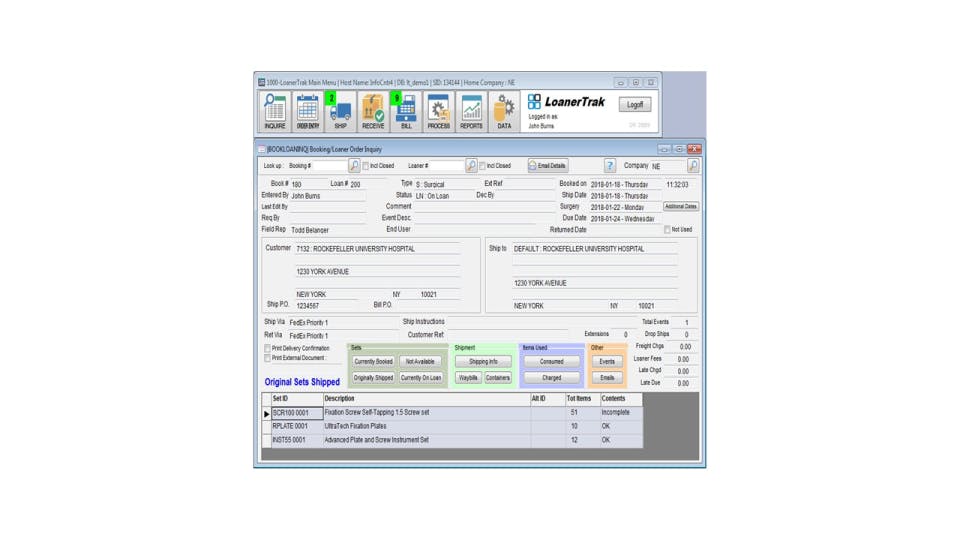View Consumed items used
Viewport: 960px width, 540px height.
coord(551,362)
